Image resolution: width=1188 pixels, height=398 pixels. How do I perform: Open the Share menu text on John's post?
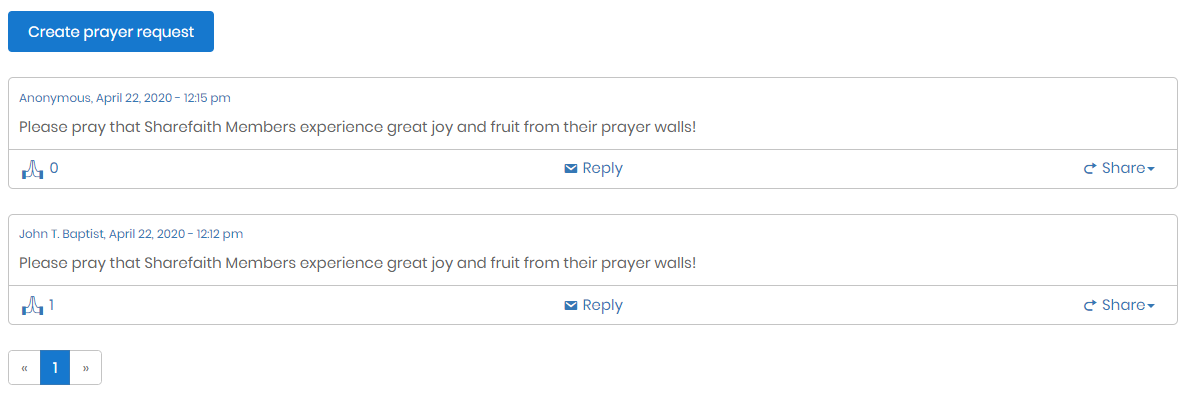(x=1124, y=306)
